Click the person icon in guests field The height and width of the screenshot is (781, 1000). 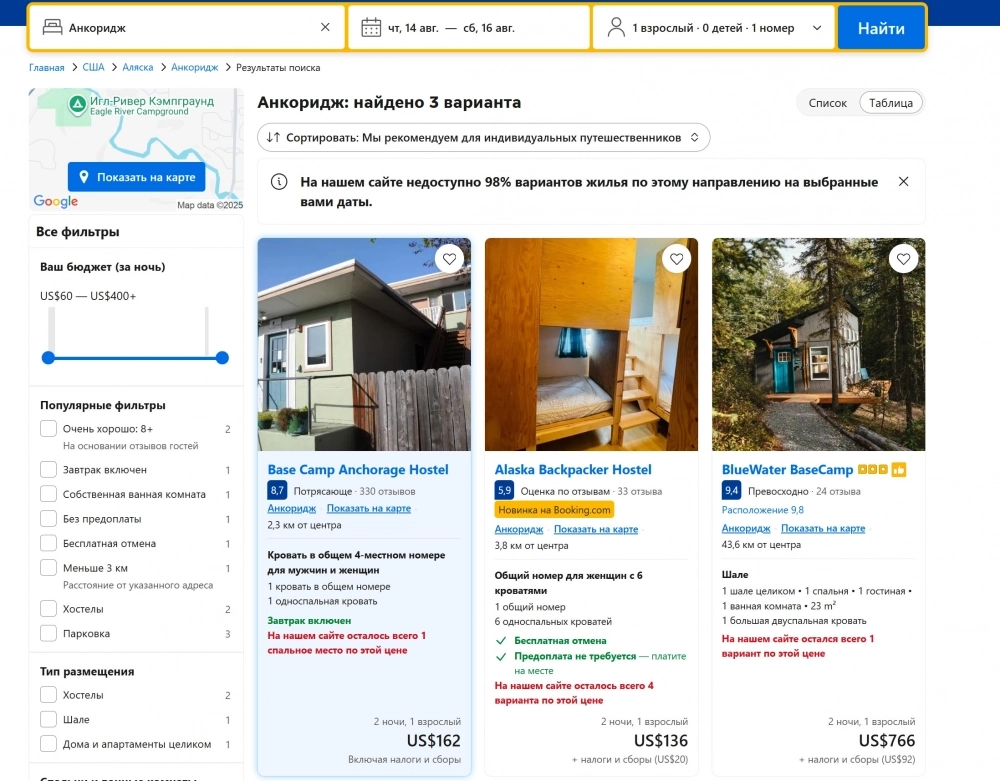click(x=617, y=27)
